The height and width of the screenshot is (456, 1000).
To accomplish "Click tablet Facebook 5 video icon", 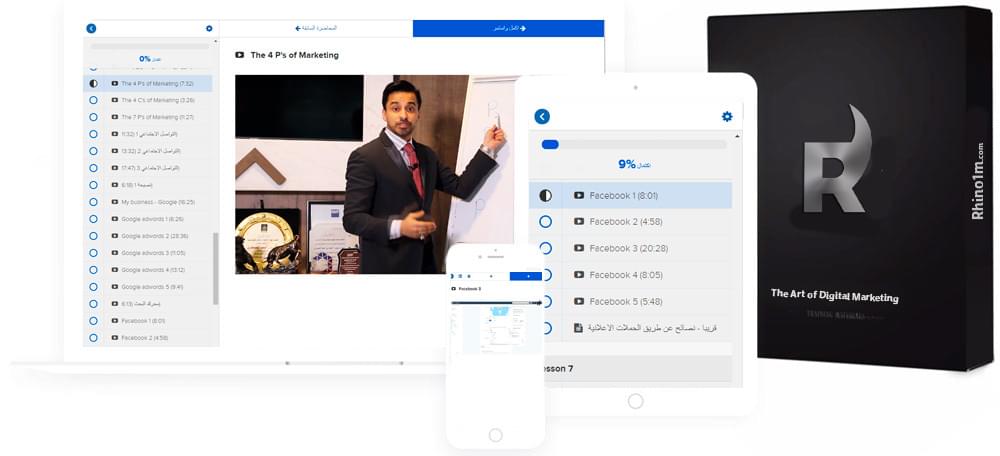I will click(579, 302).
